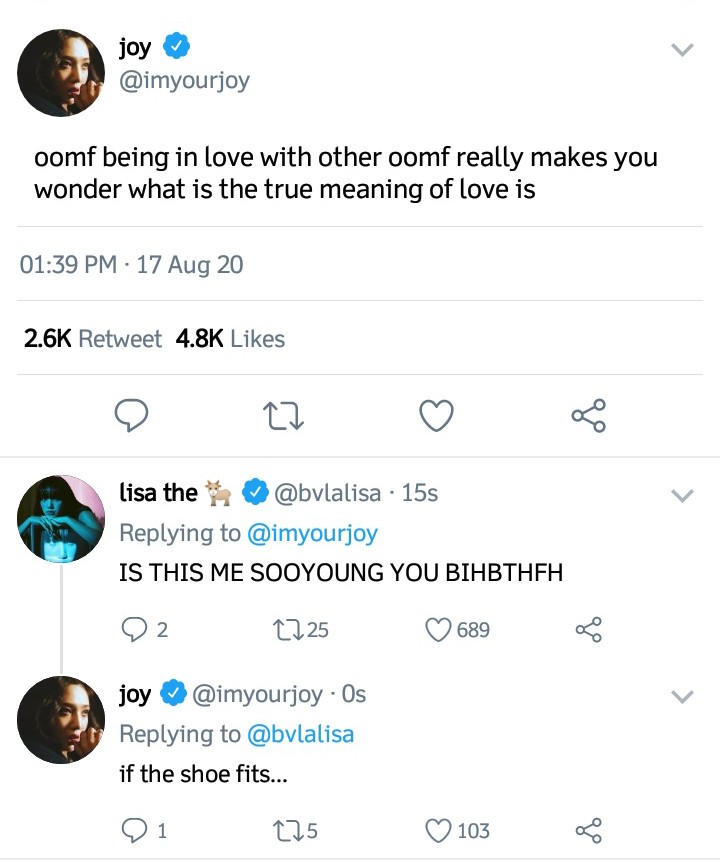Expand options chevron on lisa's reply

point(682,495)
